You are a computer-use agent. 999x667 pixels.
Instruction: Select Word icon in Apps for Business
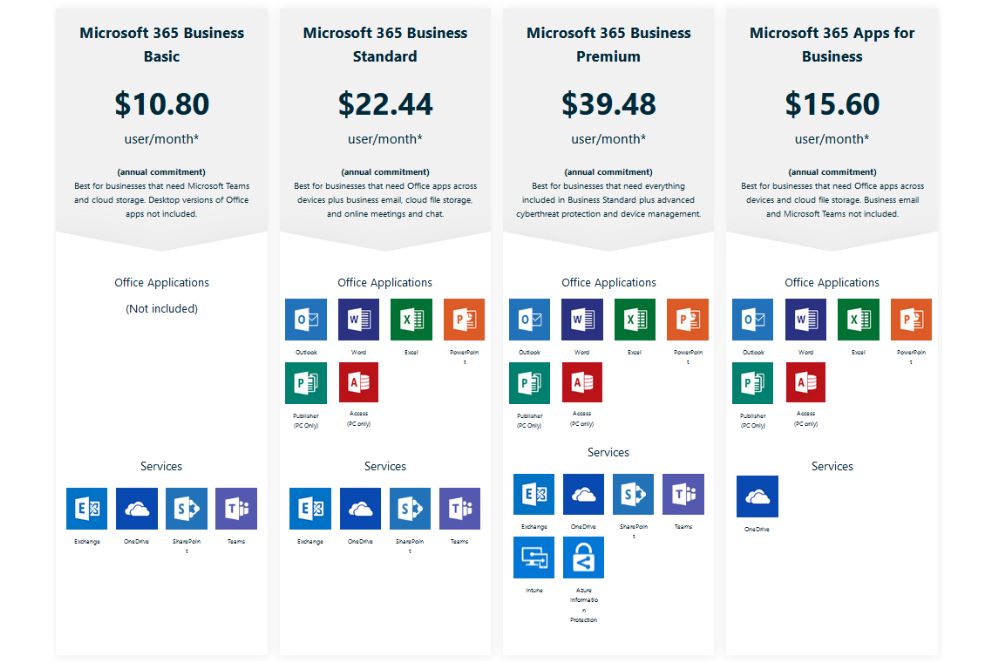tap(806, 320)
